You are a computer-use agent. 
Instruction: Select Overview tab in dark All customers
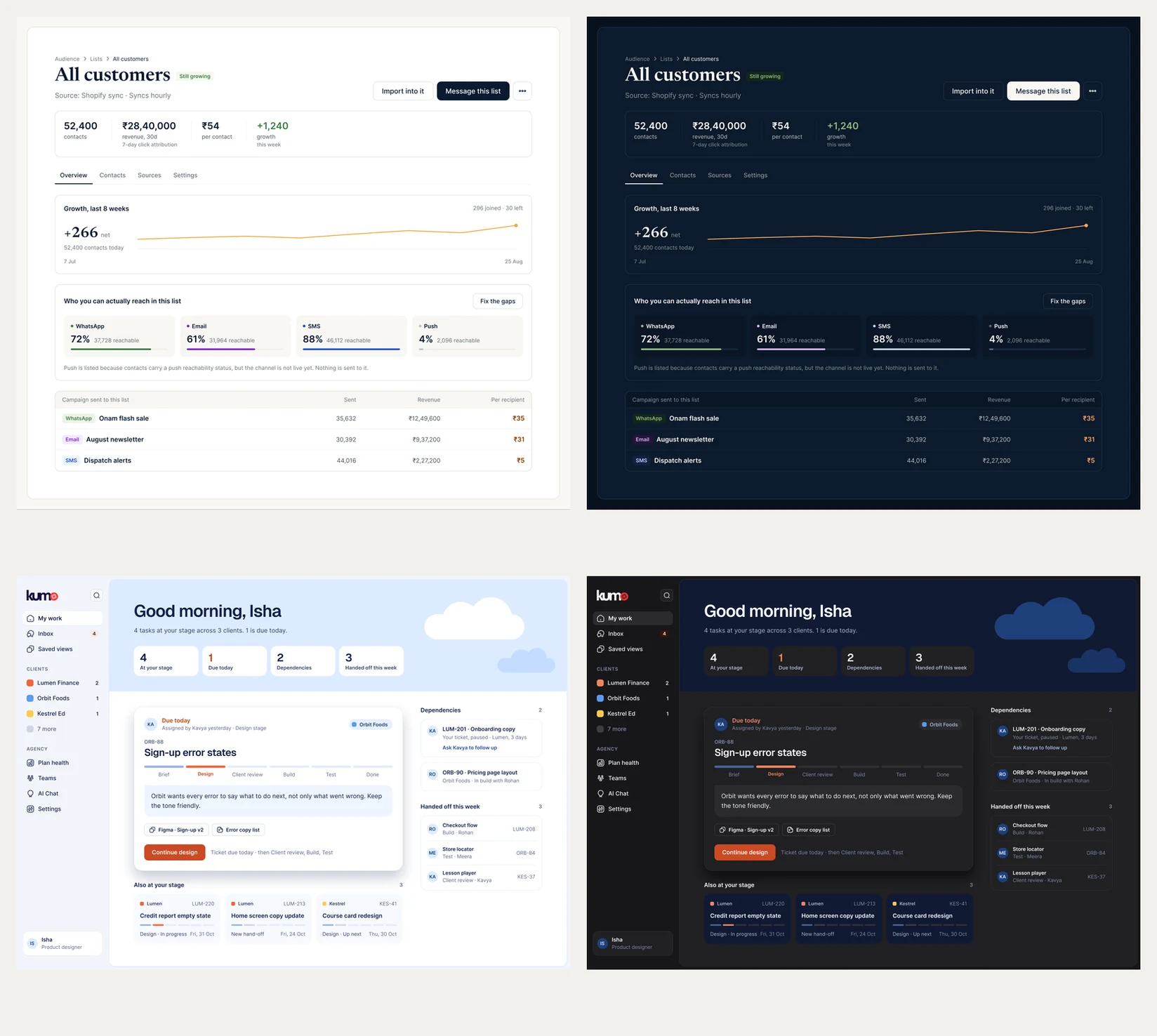tap(644, 175)
